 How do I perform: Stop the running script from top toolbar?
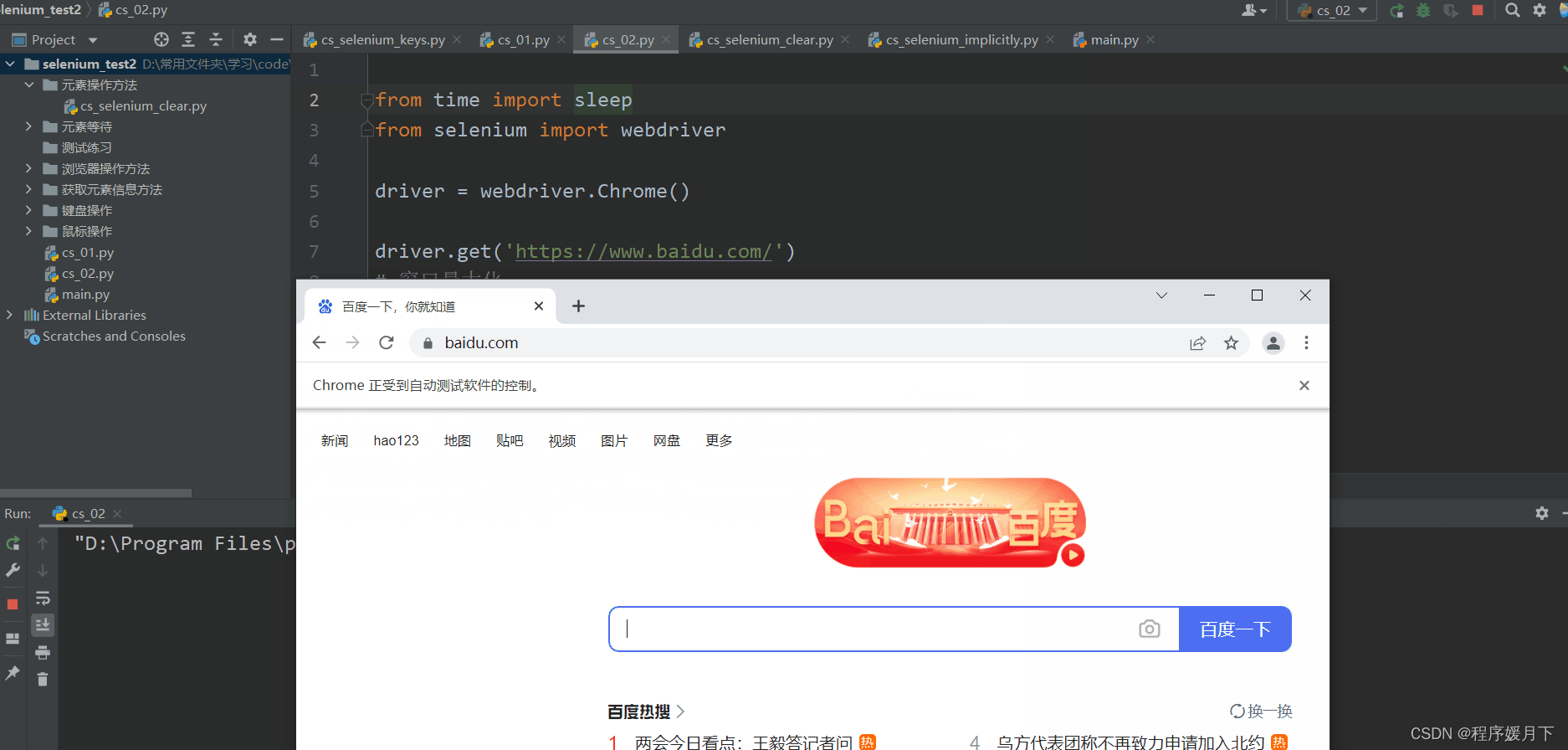click(x=1478, y=10)
